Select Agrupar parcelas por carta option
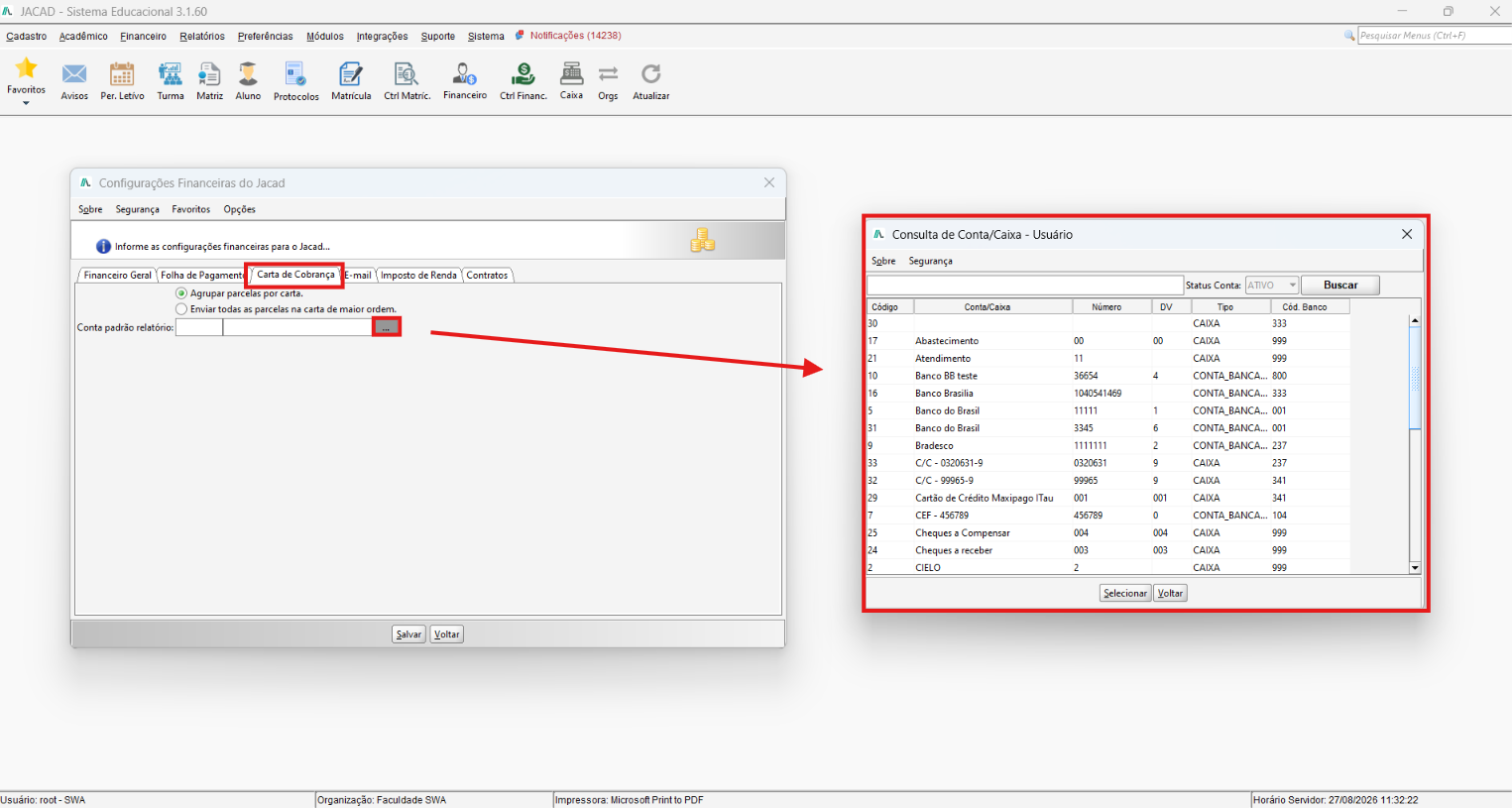This screenshot has width=1512, height=808. pos(180,293)
